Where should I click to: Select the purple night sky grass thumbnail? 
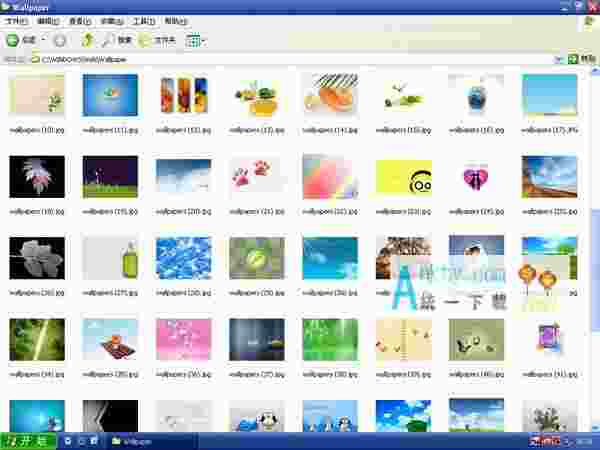[x=110, y=177]
